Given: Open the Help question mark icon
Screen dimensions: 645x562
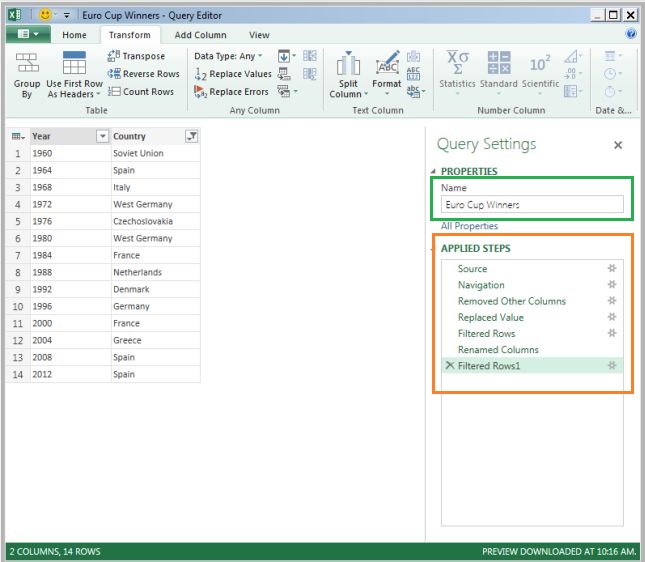Looking at the screenshot, I should (631, 34).
